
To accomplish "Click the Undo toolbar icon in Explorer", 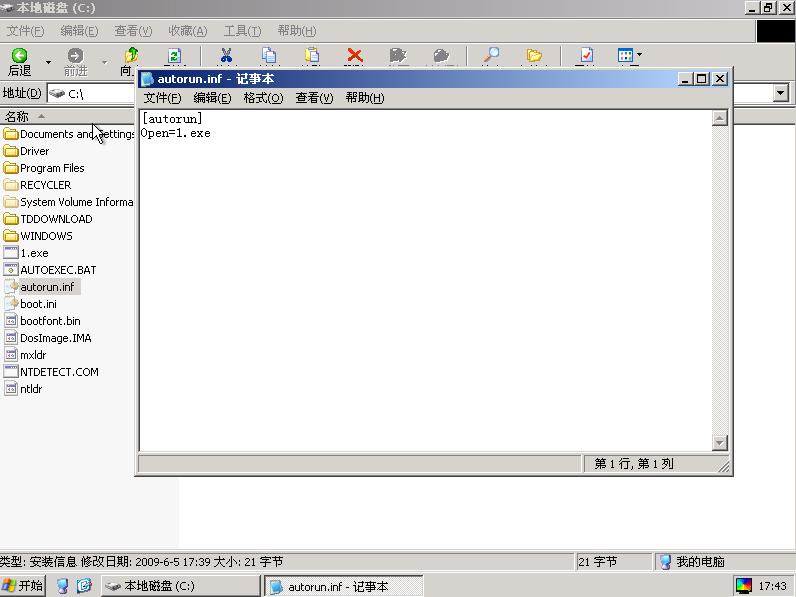I will tap(441, 55).
